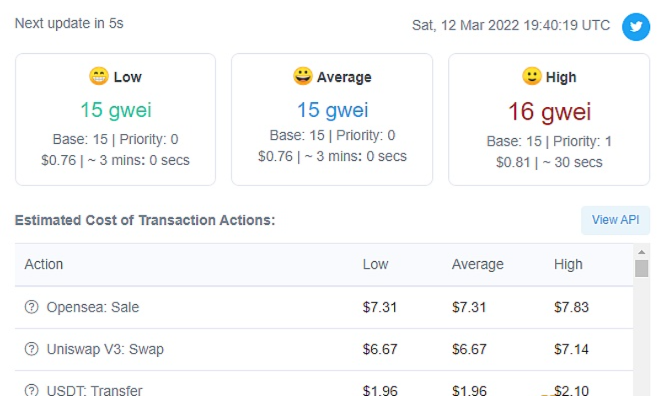This screenshot has height=396, width=660.
Task: Click the scrollbar up arrow
Action: coord(641,252)
